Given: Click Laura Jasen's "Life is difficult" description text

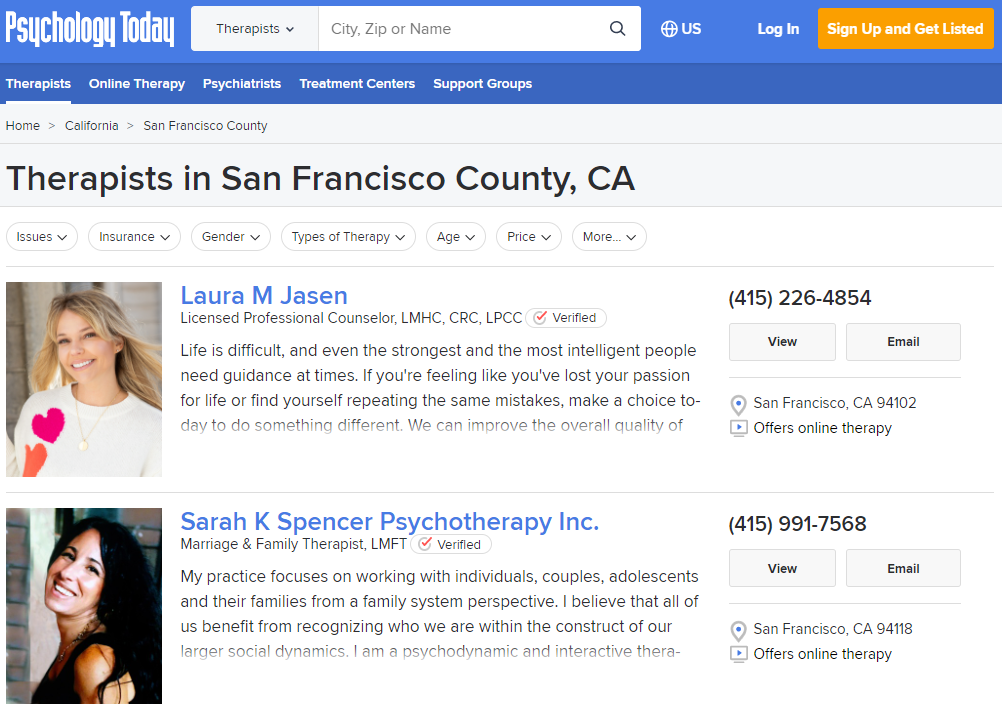Looking at the screenshot, I should click(x=440, y=388).
